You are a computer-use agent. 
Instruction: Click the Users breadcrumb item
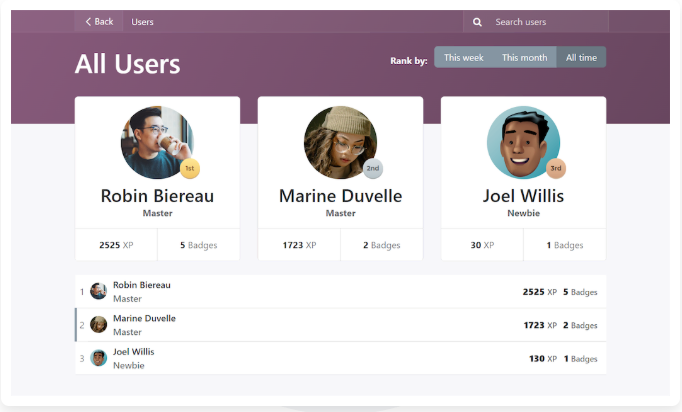tap(143, 22)
